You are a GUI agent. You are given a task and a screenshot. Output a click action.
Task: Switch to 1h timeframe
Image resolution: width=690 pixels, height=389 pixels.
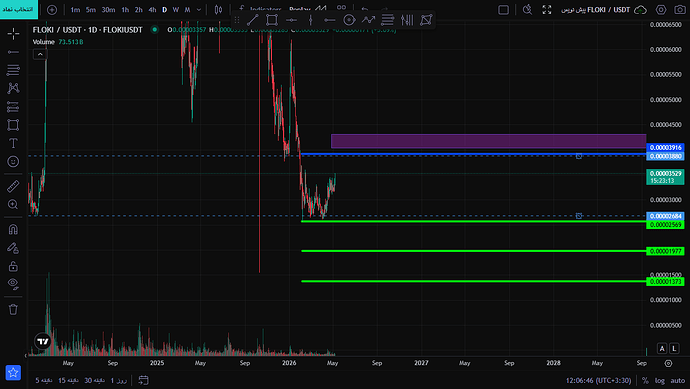point(125,10)
